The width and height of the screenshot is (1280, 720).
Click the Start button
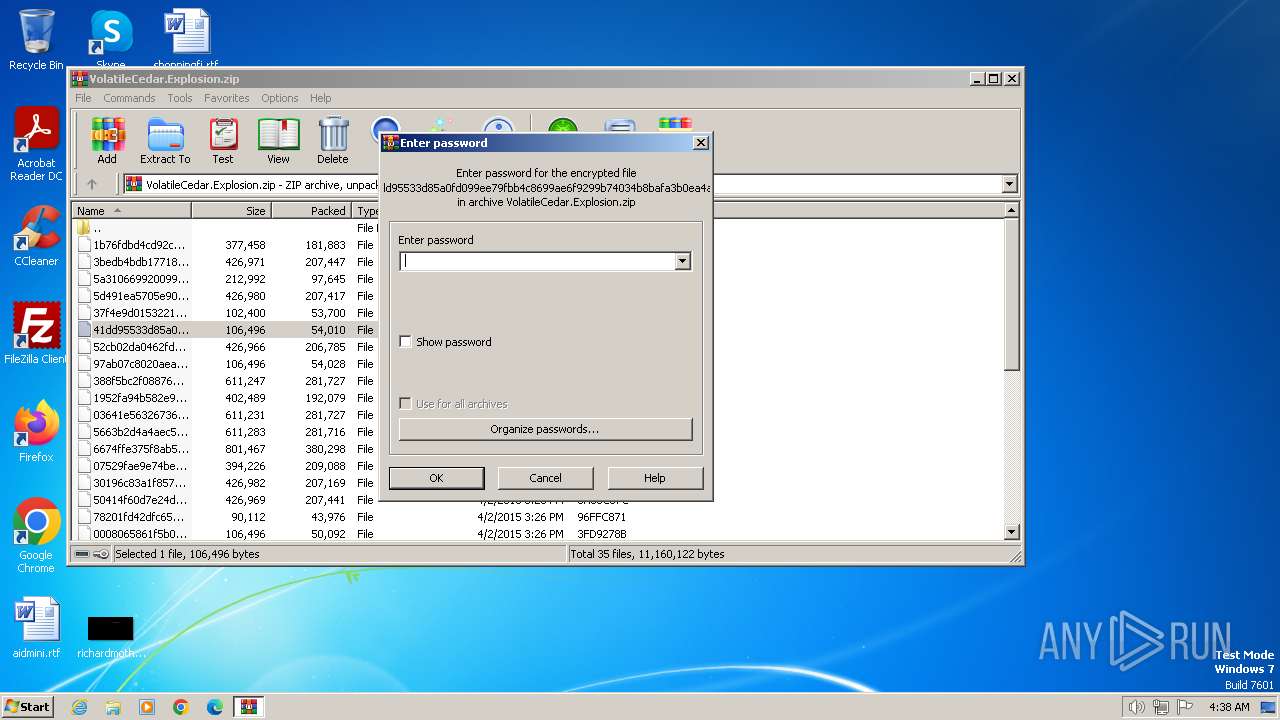28,707
